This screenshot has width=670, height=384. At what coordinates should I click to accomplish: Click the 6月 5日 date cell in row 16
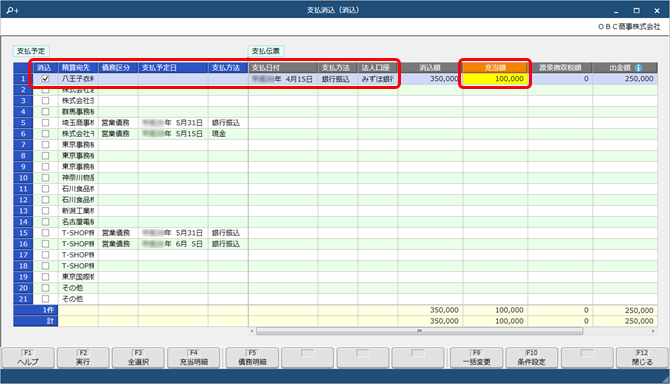point(173,244)
